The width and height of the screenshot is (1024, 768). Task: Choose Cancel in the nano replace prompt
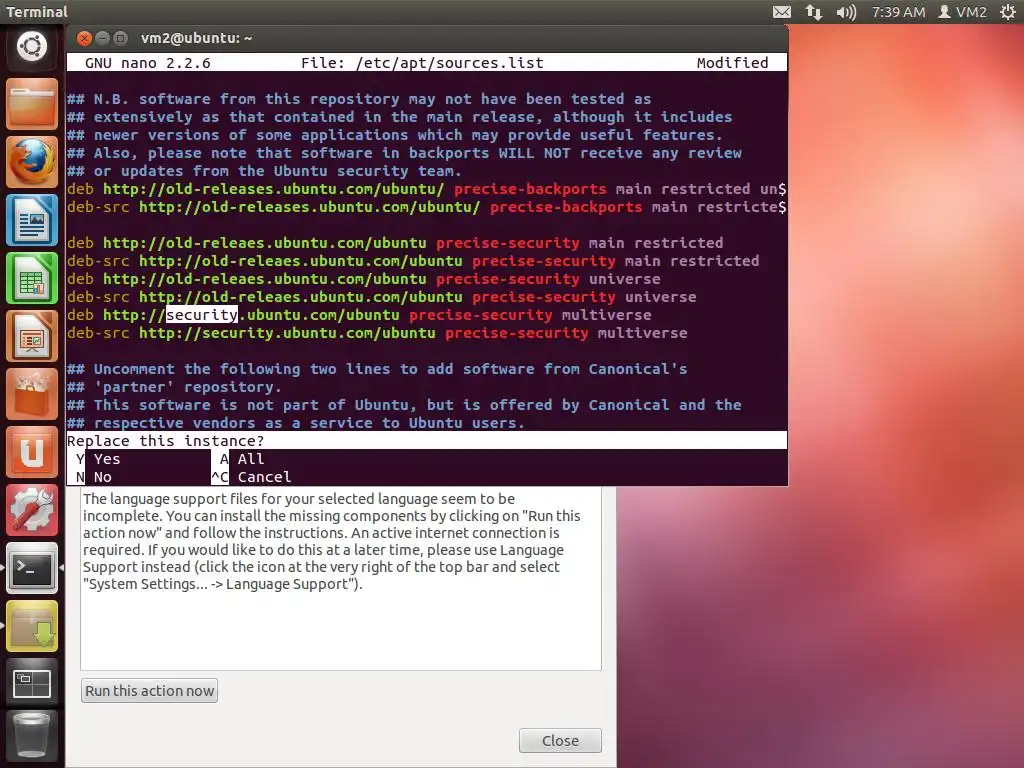tap(251, 477)
